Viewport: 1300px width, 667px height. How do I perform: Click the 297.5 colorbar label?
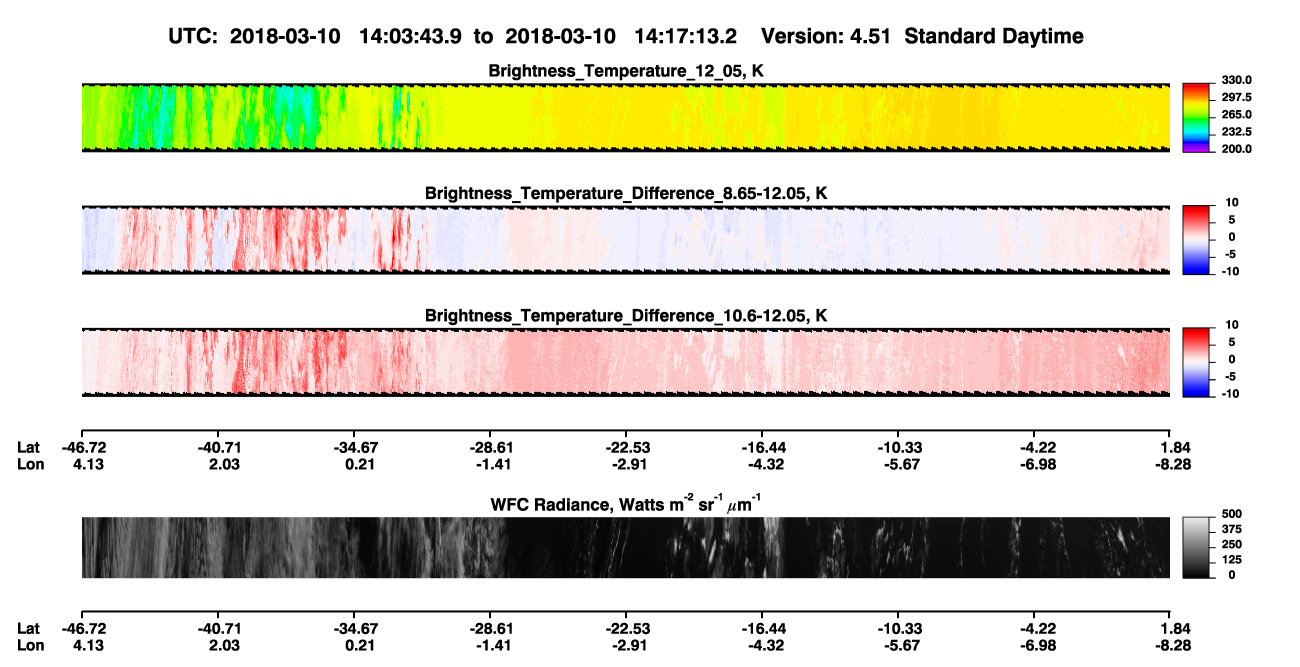click(1235, 97)
